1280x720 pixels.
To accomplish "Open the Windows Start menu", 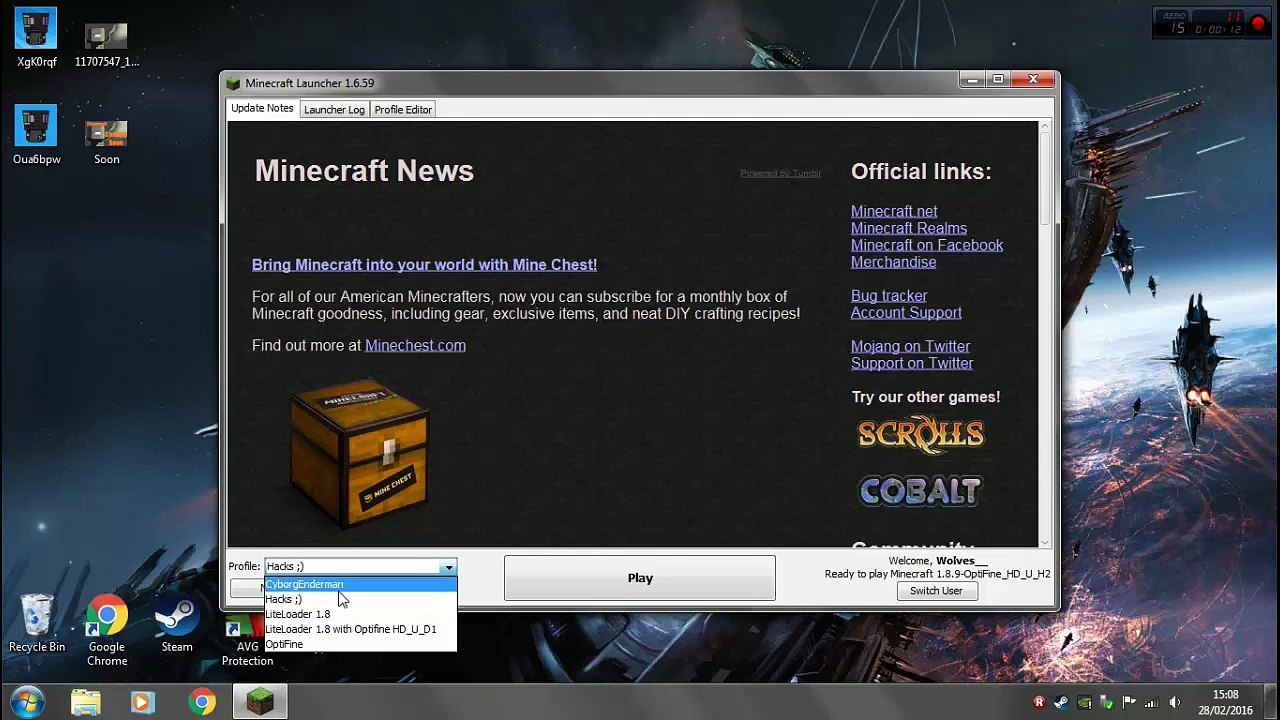I will (27, 702).
